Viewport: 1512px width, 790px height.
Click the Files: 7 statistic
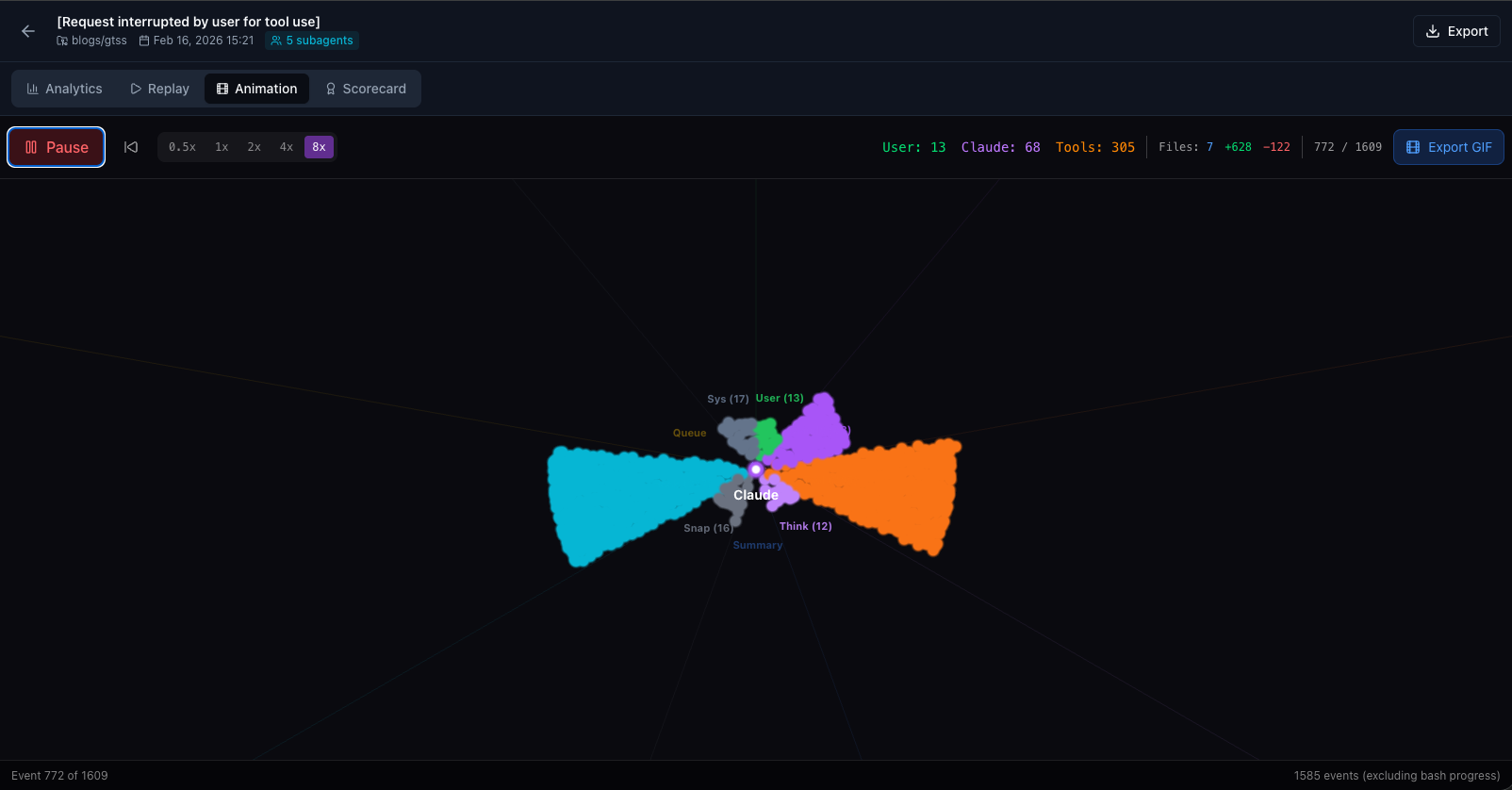(1186, 147)
